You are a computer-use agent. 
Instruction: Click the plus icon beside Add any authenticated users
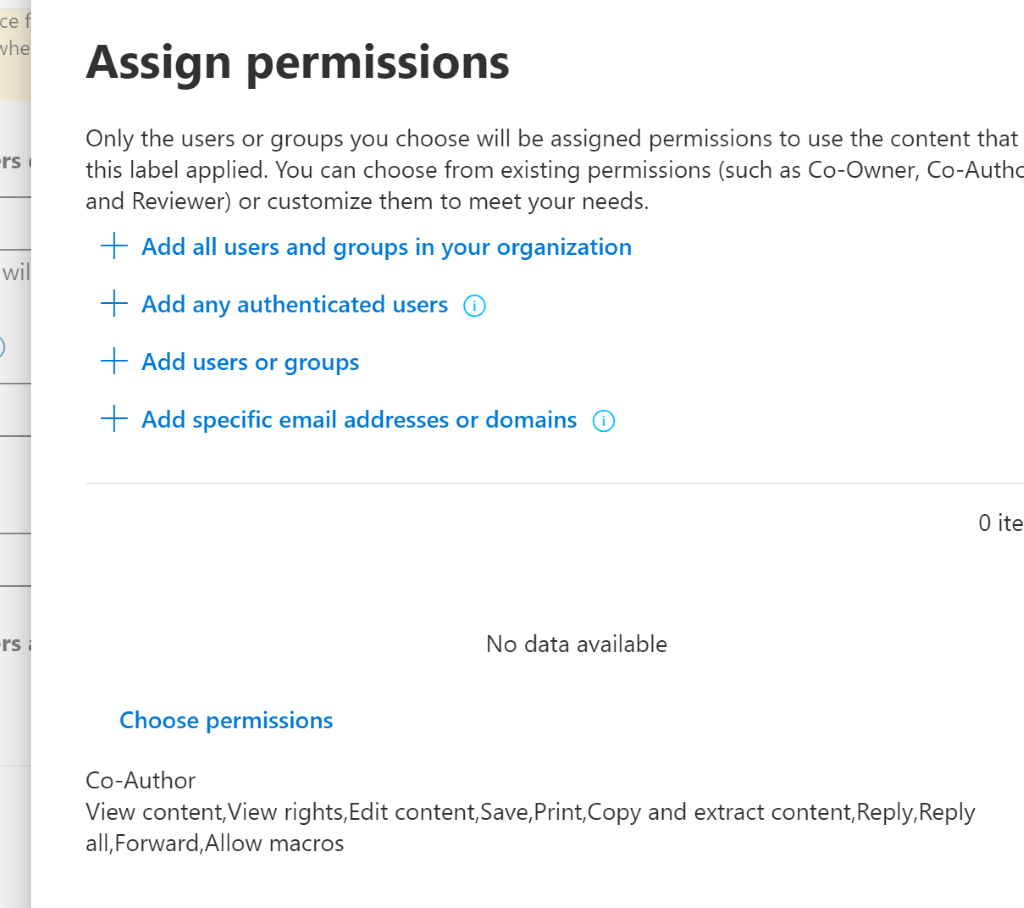[115, 304]
